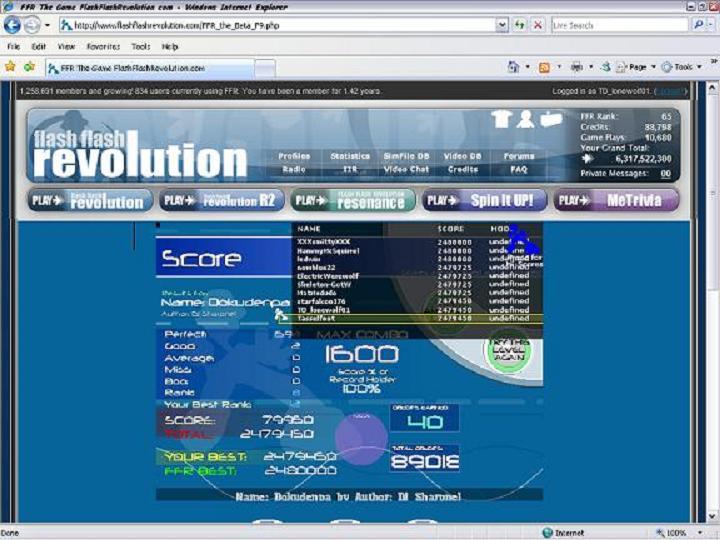Click Play Flash Flash Revolution button
720x540 pixels.
point(90,200)
